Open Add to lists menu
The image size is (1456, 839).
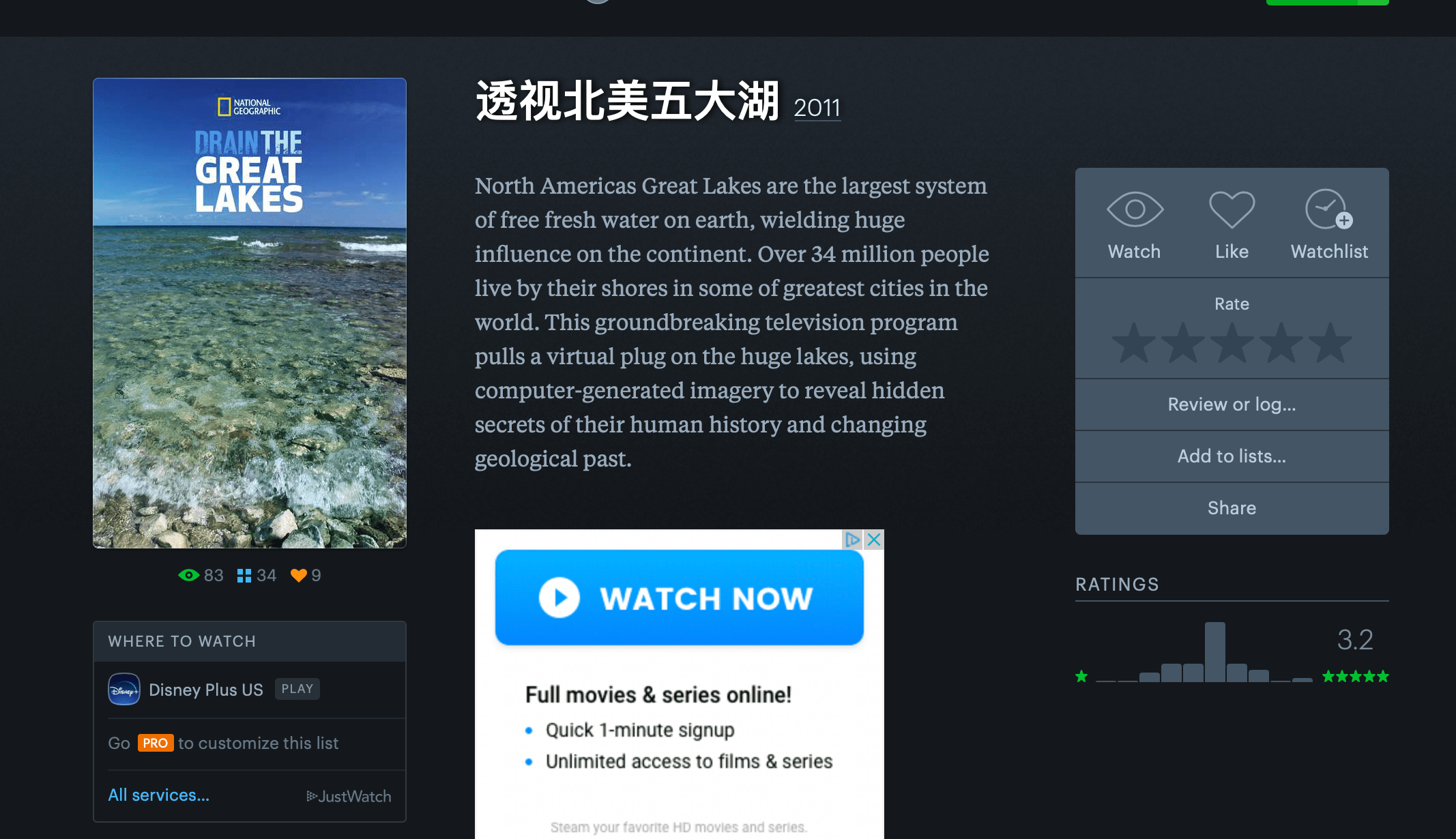point(1232,456)
